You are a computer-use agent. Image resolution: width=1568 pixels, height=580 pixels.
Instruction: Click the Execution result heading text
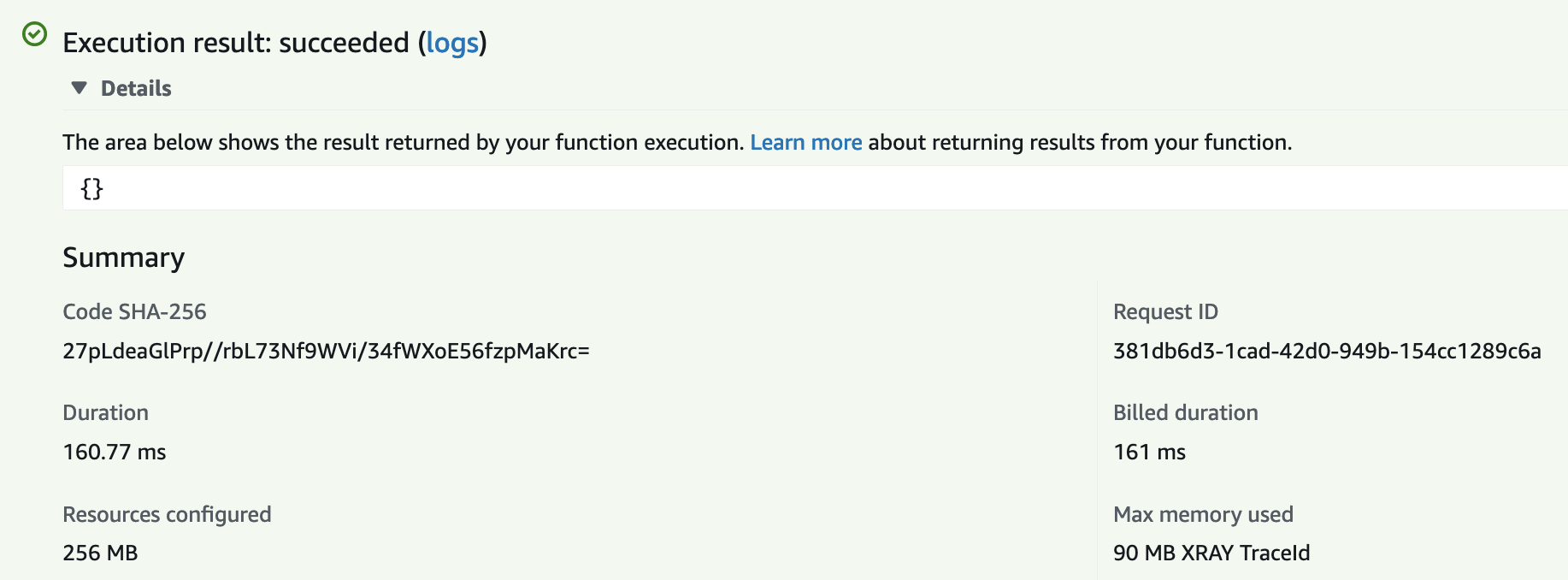click(236, 43)
